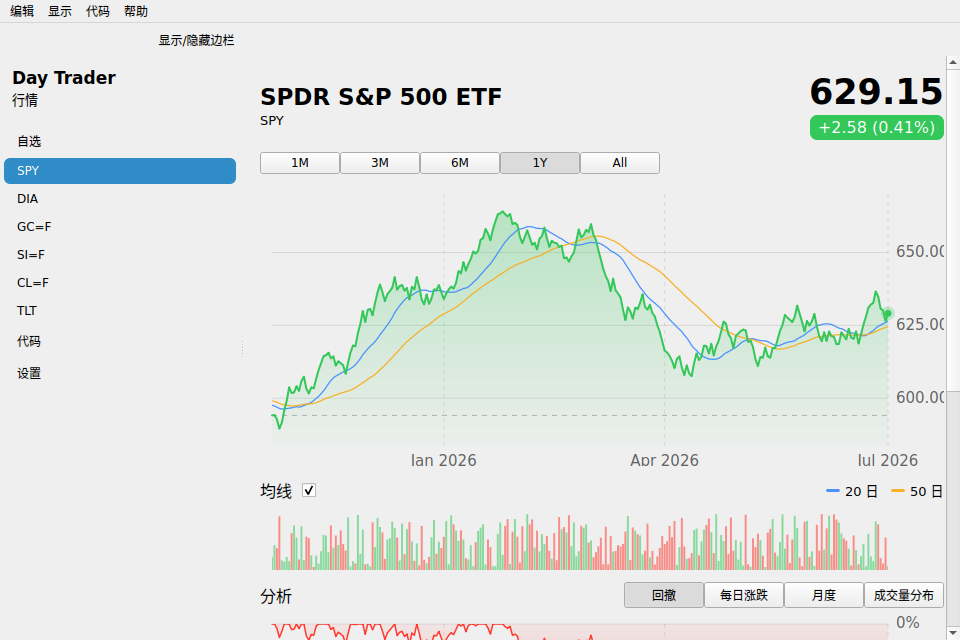
Task: Click the SPDR S&P 500 ETF title
Action: pos(381,97)
